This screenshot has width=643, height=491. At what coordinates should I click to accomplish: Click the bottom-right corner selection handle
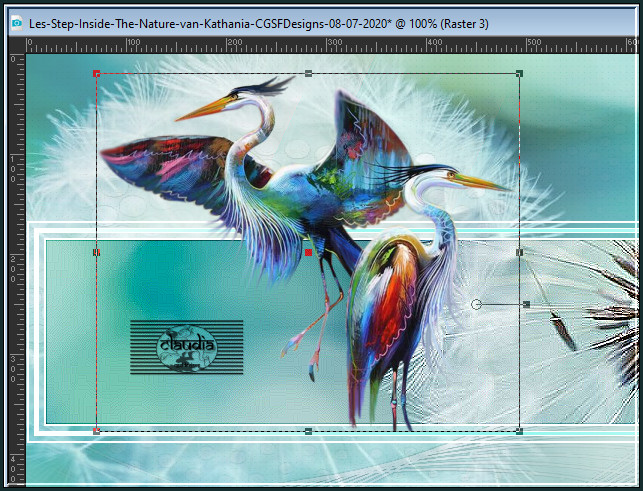[x=520, y=431]
